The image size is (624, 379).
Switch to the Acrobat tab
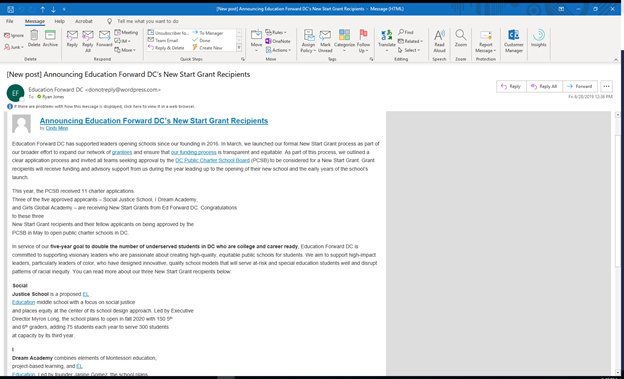pyautogui.click(x=84, y=21)
